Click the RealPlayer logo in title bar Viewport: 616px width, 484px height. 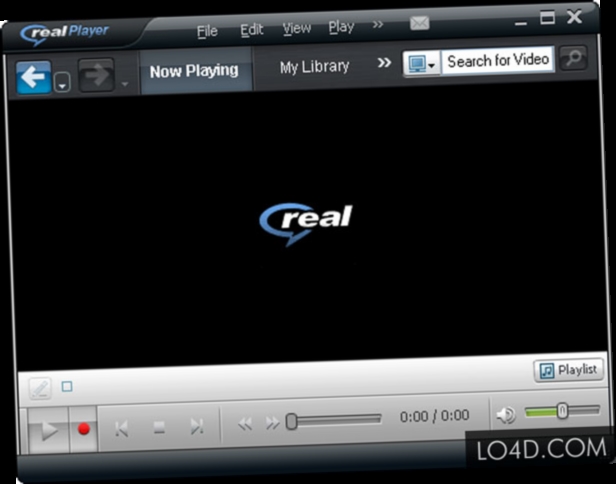pos(64,34)
